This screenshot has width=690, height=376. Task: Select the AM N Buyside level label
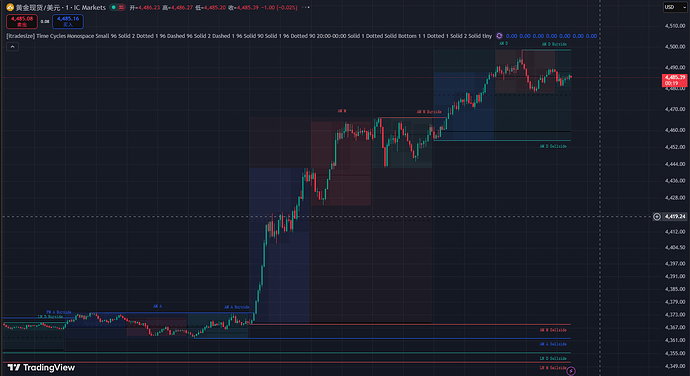429,112
